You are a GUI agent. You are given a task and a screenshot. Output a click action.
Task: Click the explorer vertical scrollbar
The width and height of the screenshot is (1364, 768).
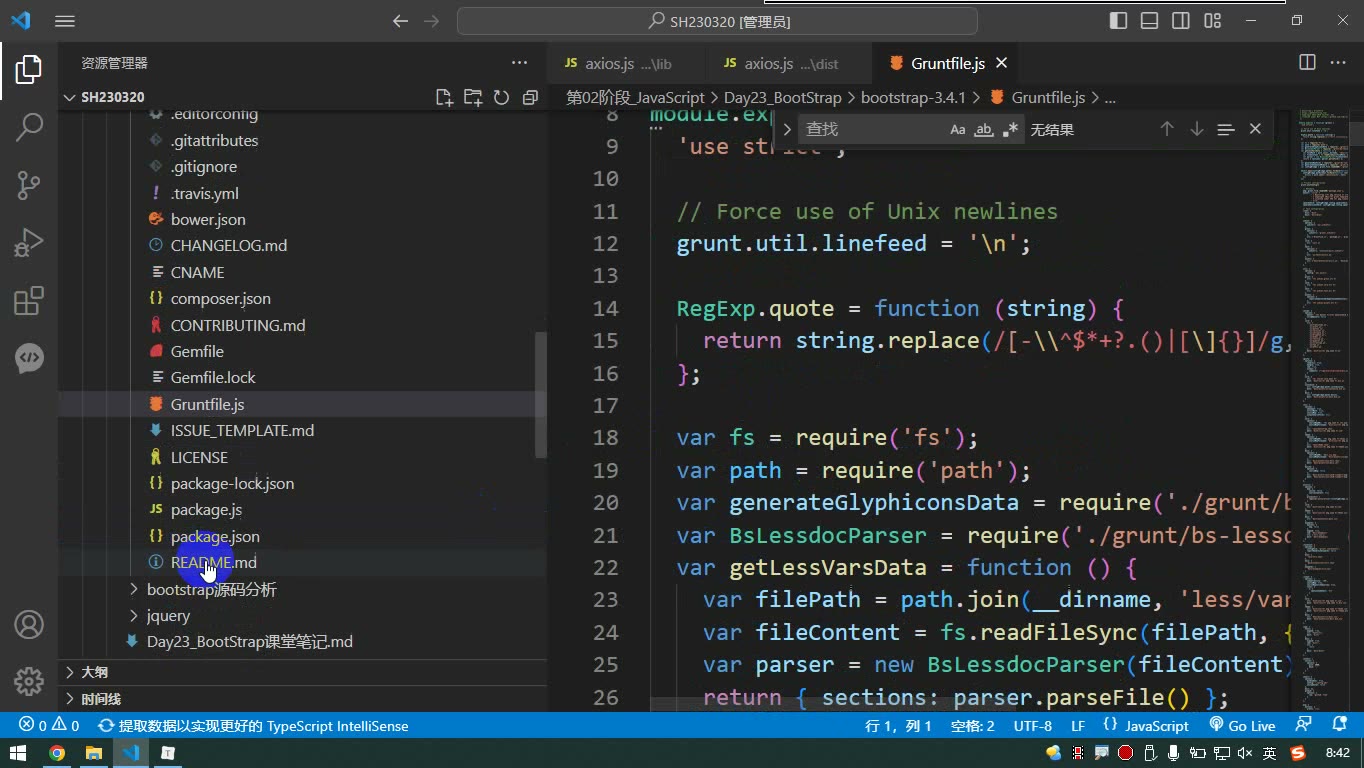click(541, 395)
